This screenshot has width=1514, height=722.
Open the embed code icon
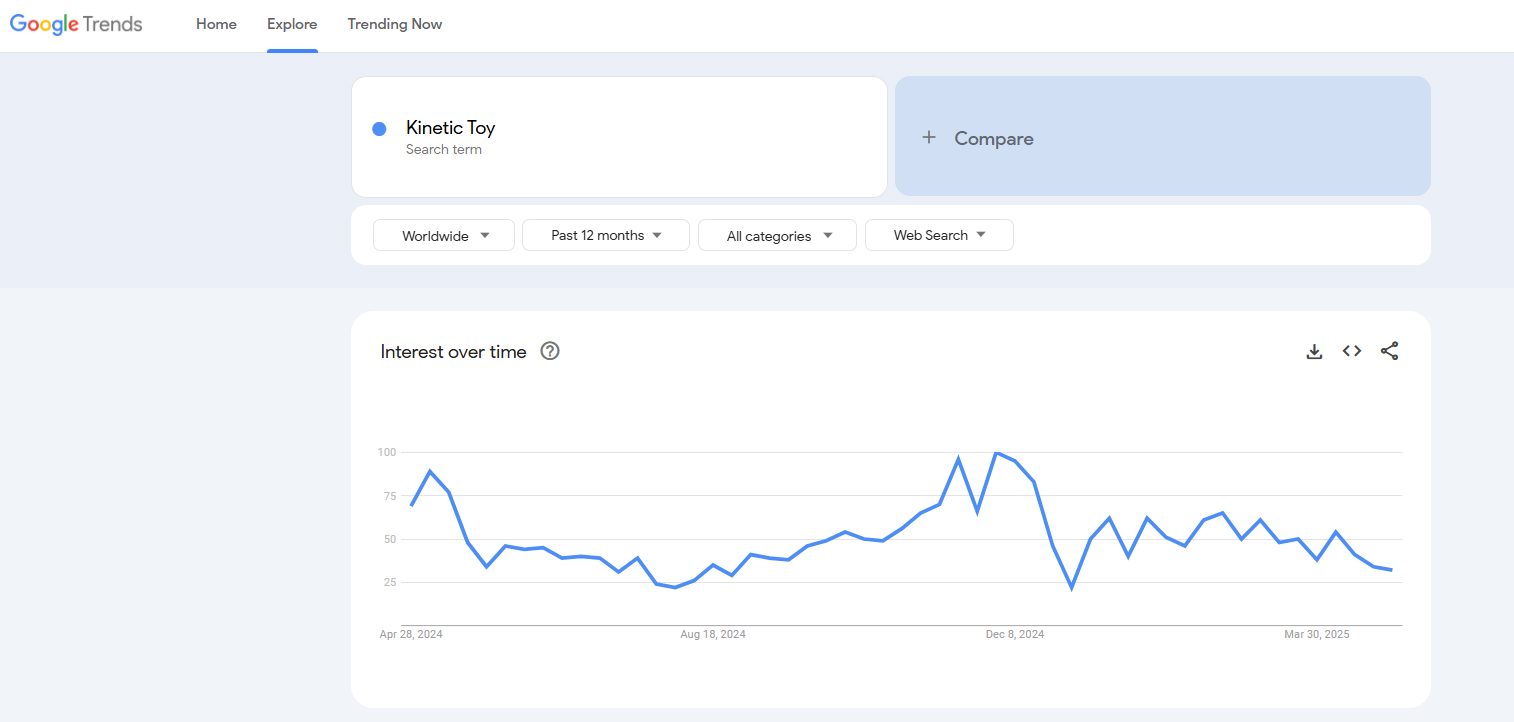point(1352,351)
